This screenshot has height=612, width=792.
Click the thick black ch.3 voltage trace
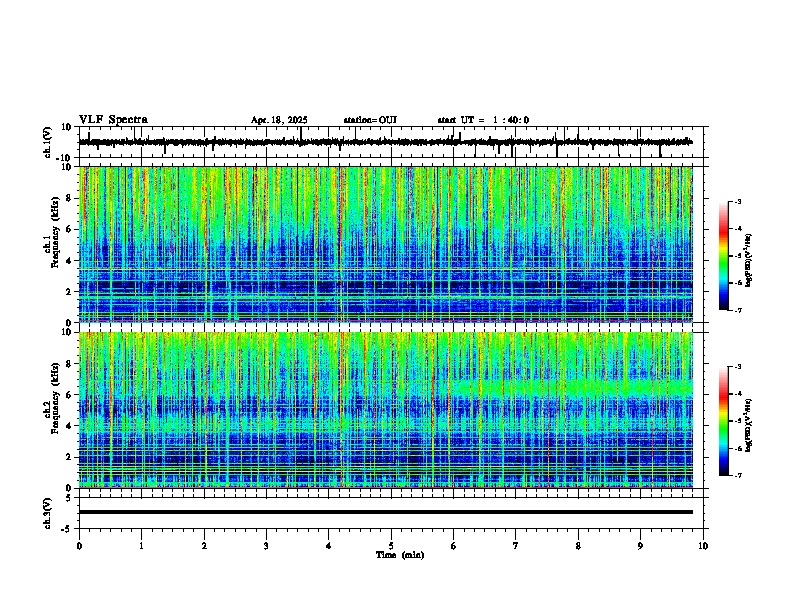pos(386,512)
